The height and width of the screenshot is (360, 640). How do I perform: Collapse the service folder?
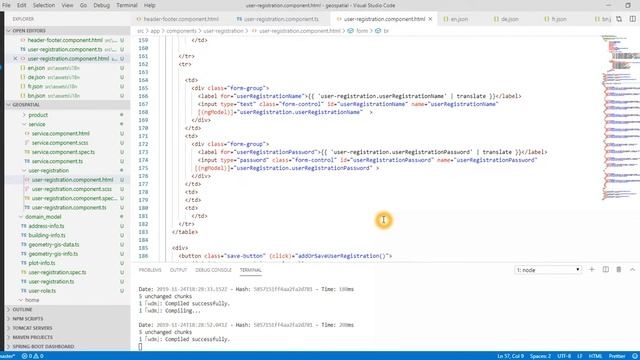(x=37, y=124)
